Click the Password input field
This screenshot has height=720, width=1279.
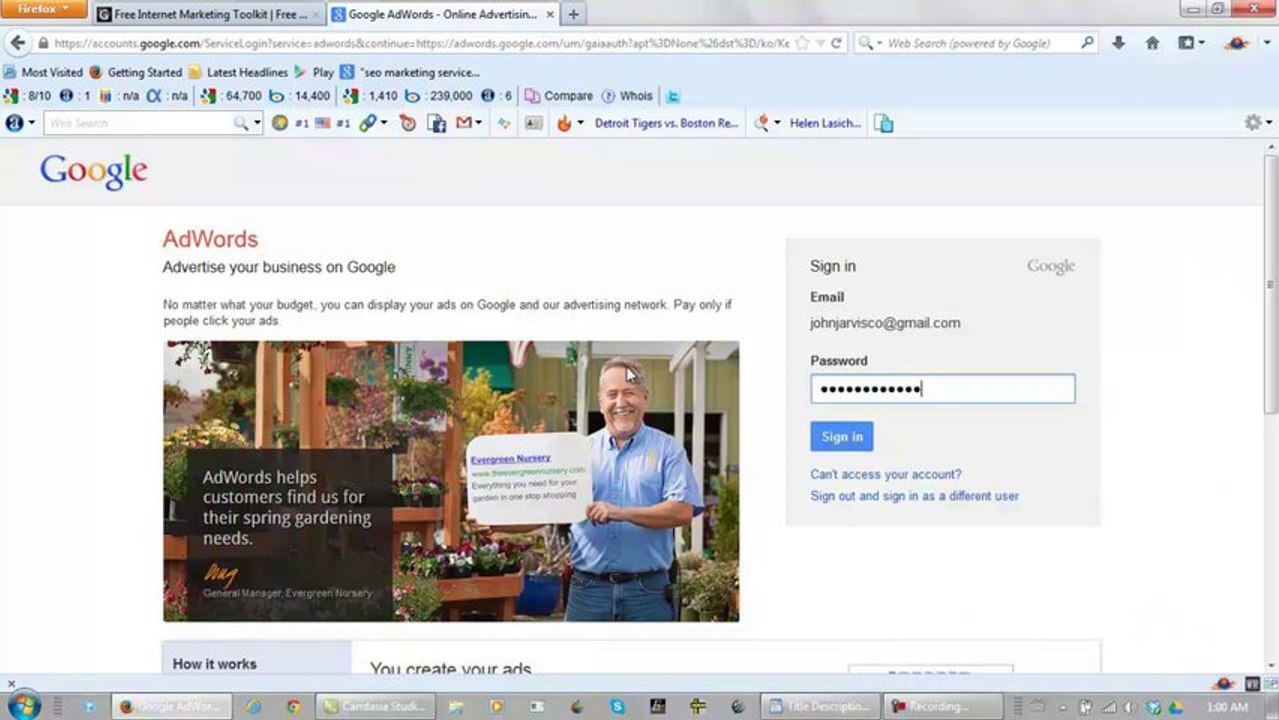coord(942,389)
